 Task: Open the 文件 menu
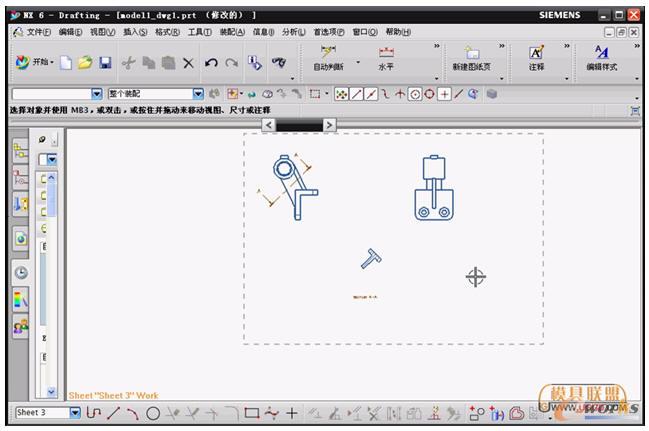35,32
